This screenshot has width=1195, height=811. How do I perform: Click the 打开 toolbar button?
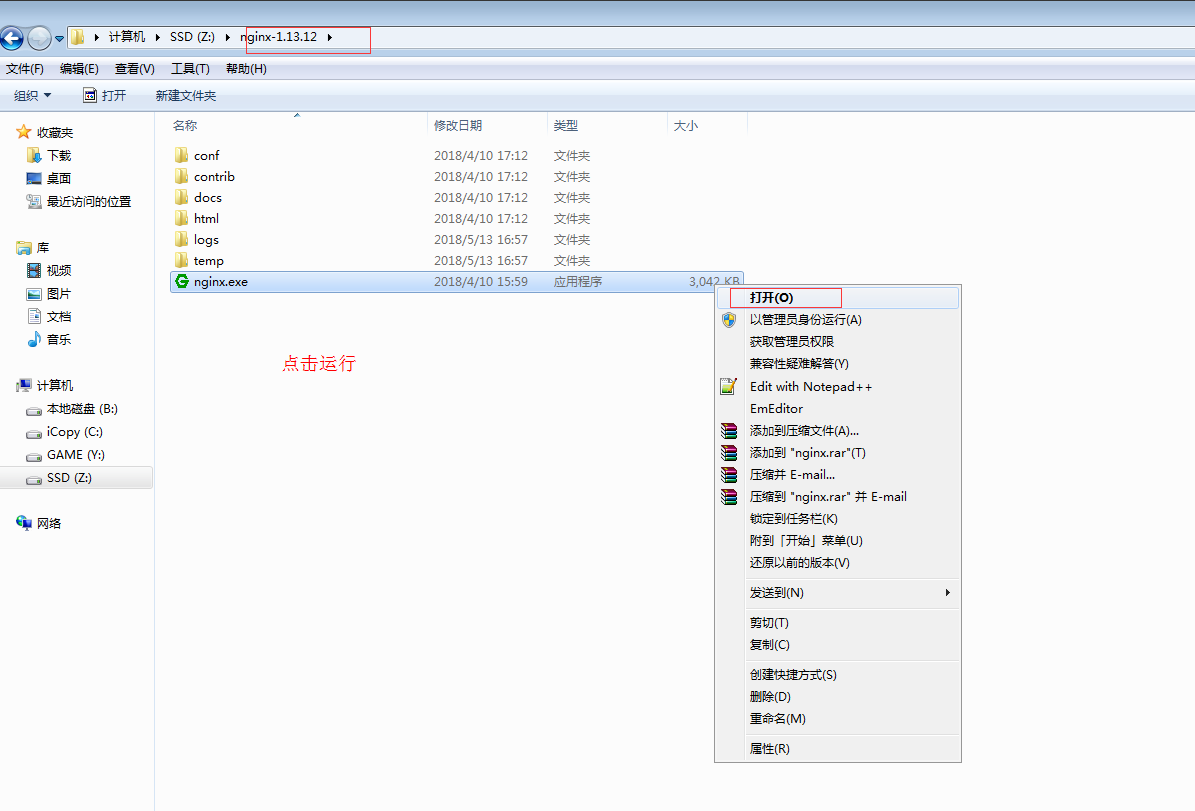pyautogui.click(x=104, y=95)
